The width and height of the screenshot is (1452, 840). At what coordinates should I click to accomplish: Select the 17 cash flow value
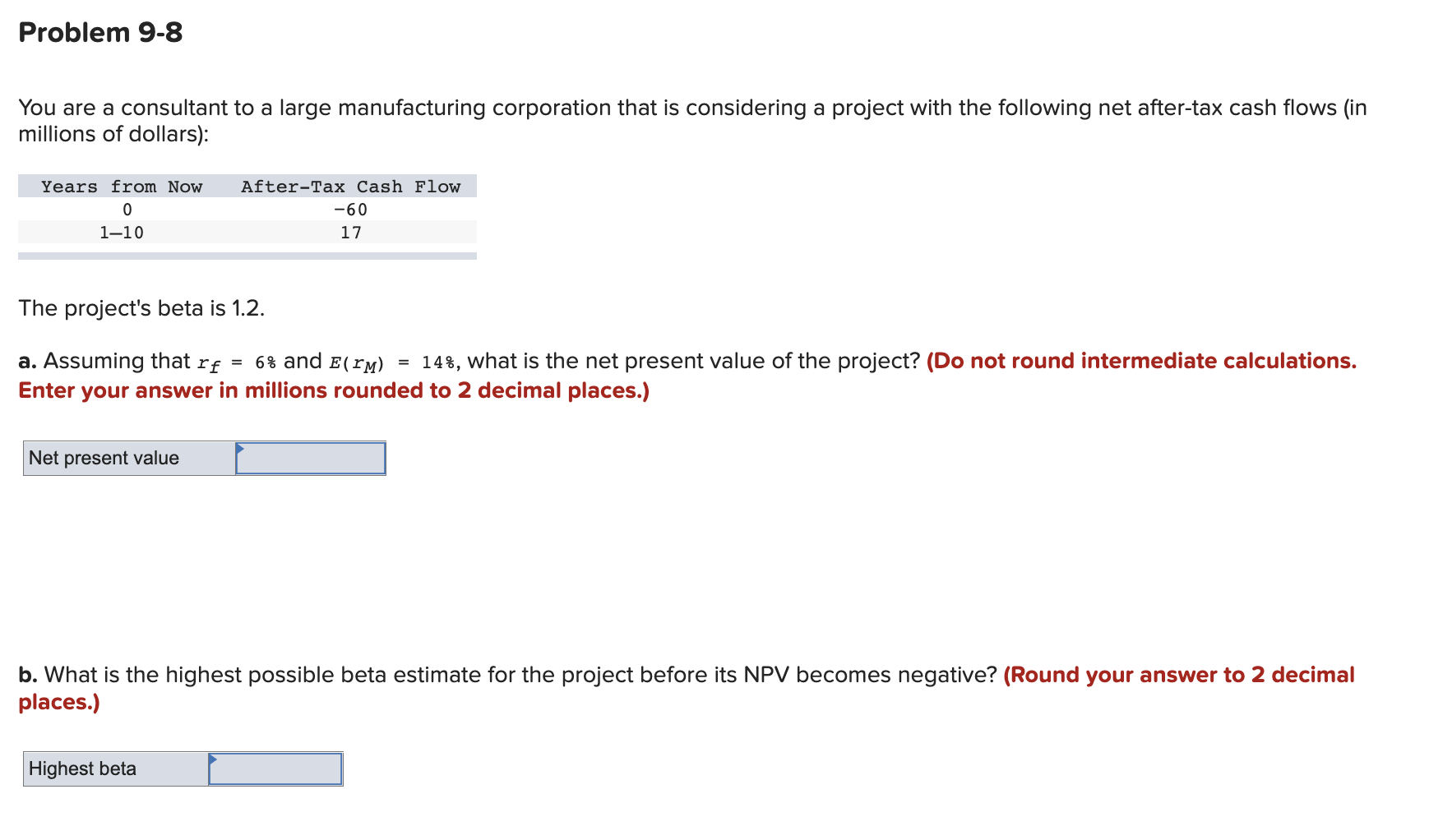[x=351, y=233]
